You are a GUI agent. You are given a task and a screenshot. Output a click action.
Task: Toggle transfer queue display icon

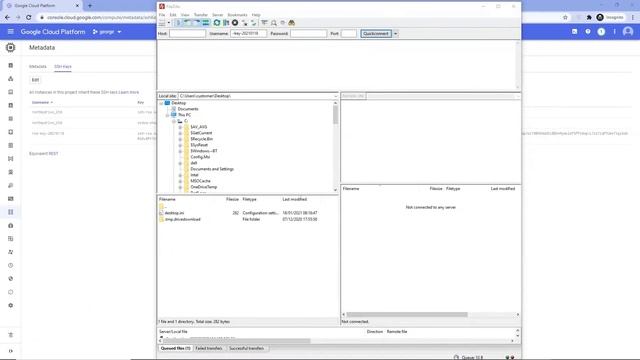206,23
